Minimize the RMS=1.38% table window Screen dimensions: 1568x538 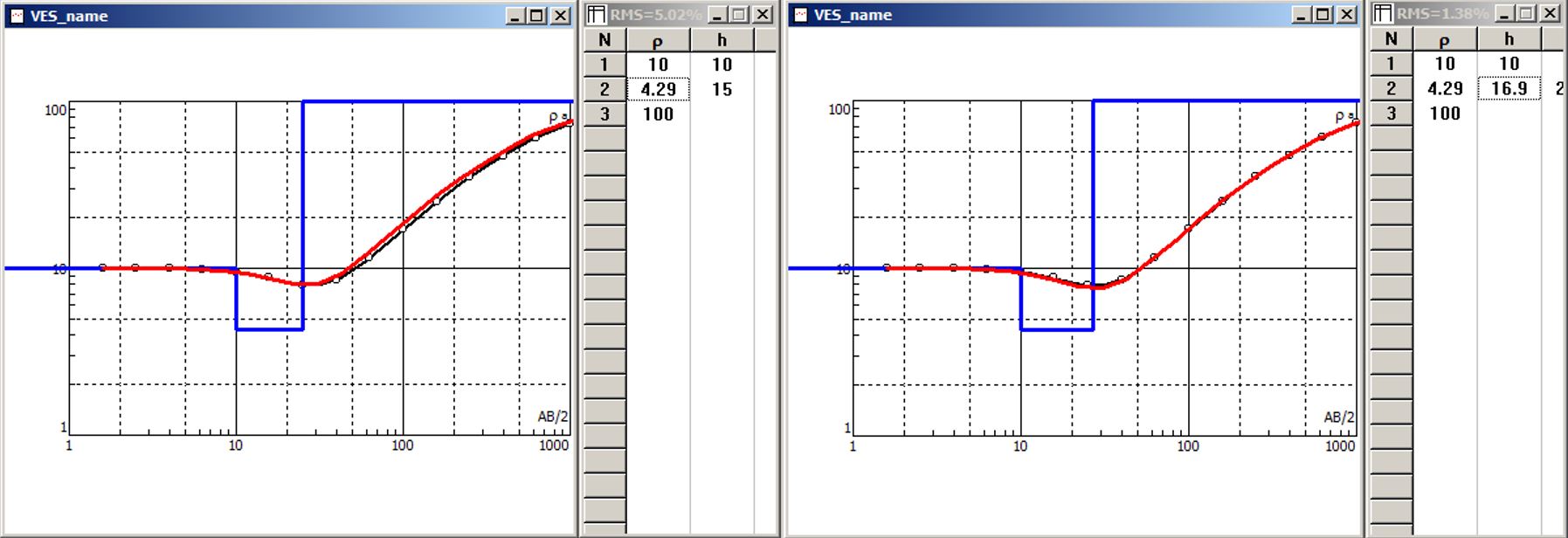[1504, 14]
